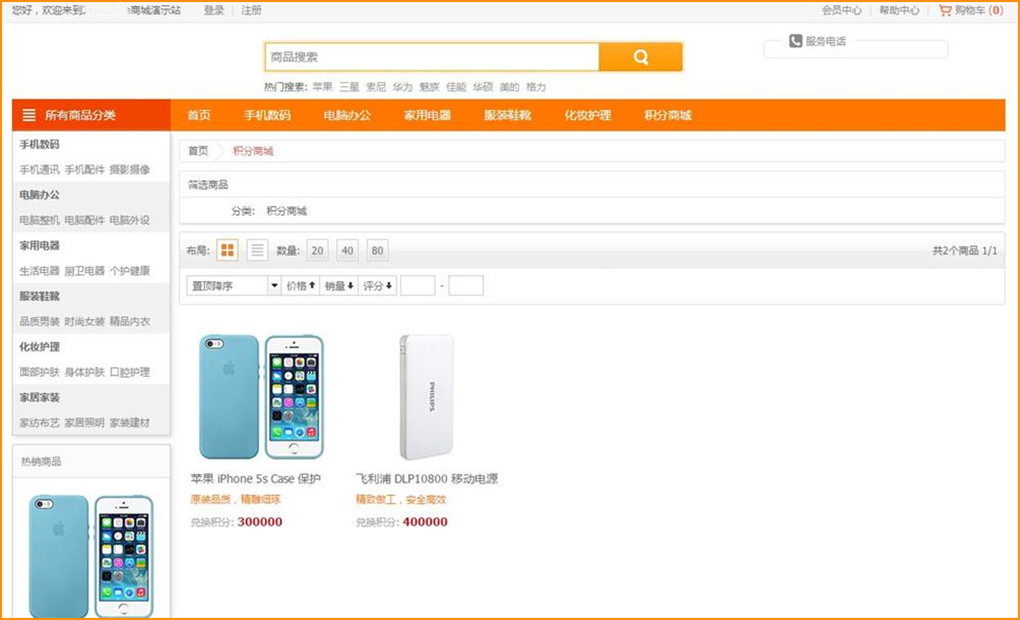1020x620 pixels.
Task: Click the 所有商品分类 header
Action: (91, 115)
